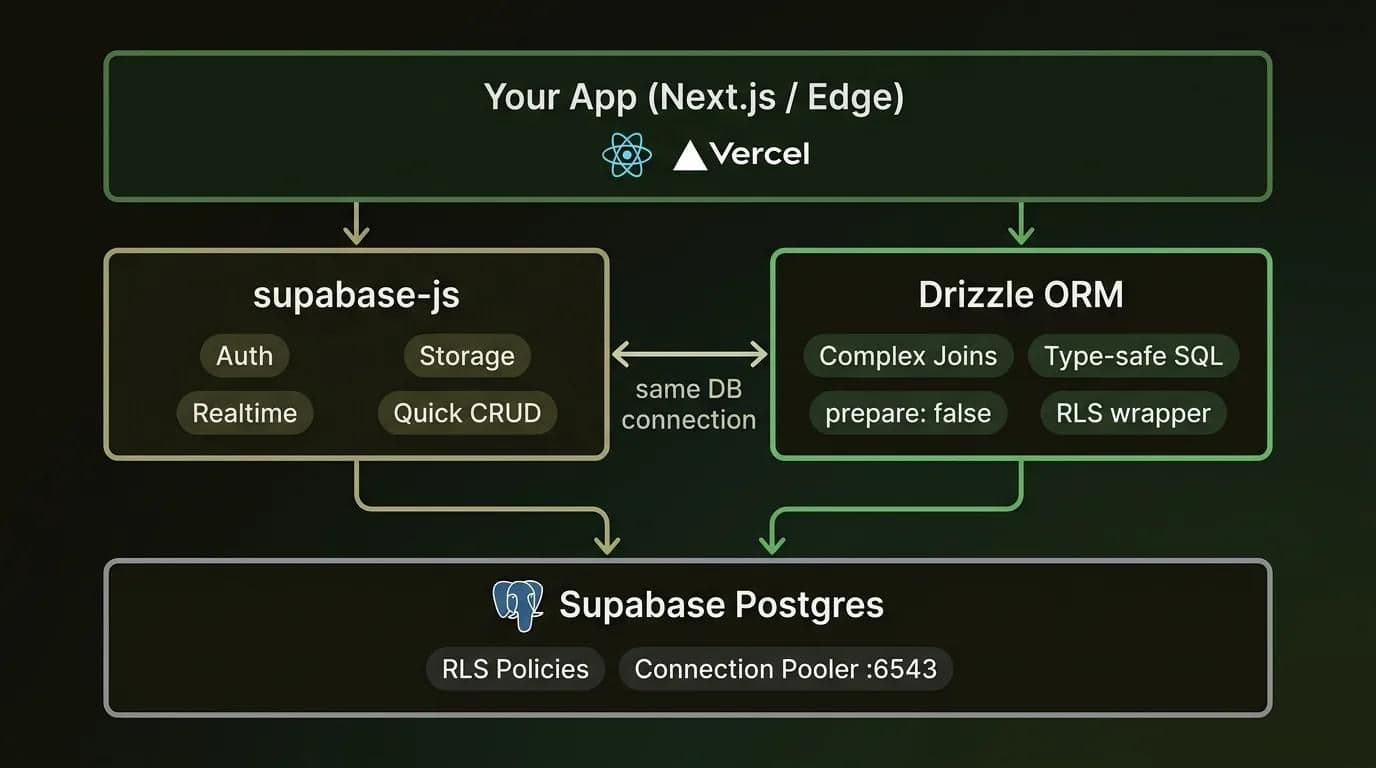Click the Connection Pooler :6543 pill
1376x768 pixels.
pyautogui.click(x=786, y=669)
